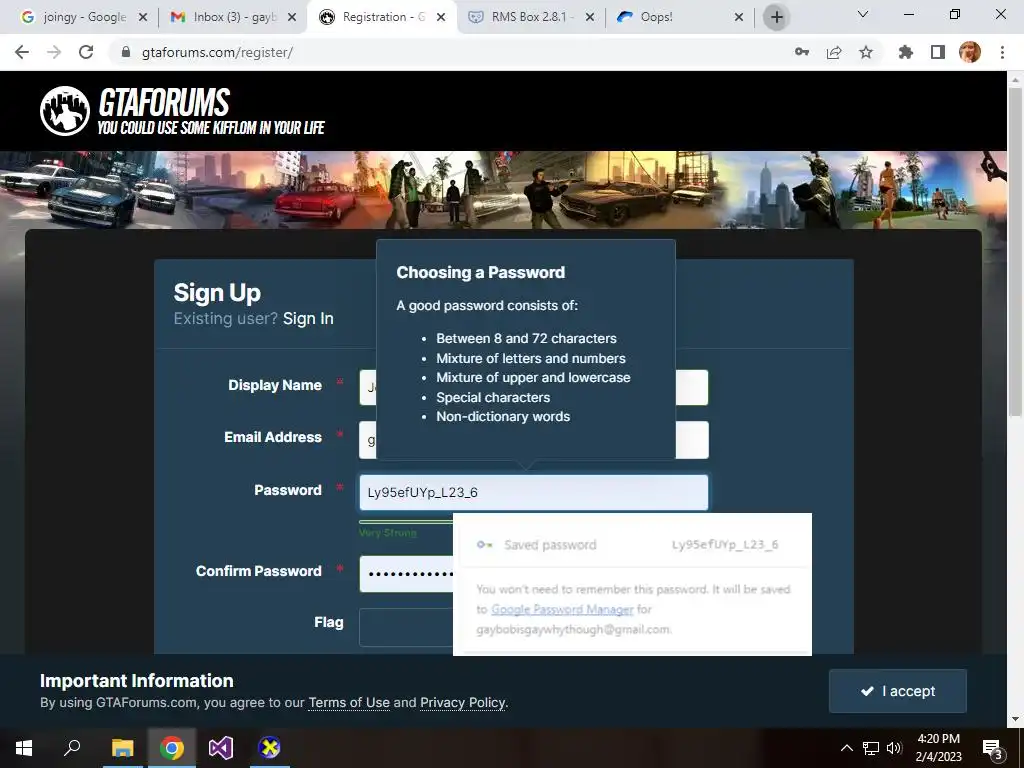Click the Email Address field

point(534,440)
